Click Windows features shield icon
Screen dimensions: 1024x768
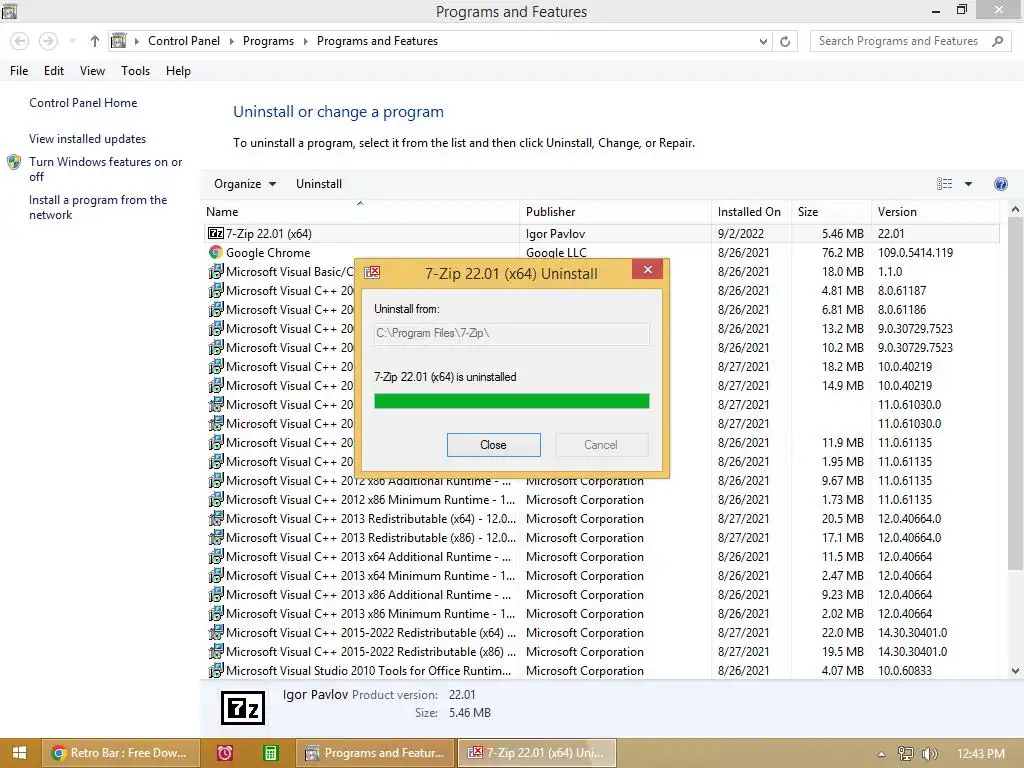point(14,163)
